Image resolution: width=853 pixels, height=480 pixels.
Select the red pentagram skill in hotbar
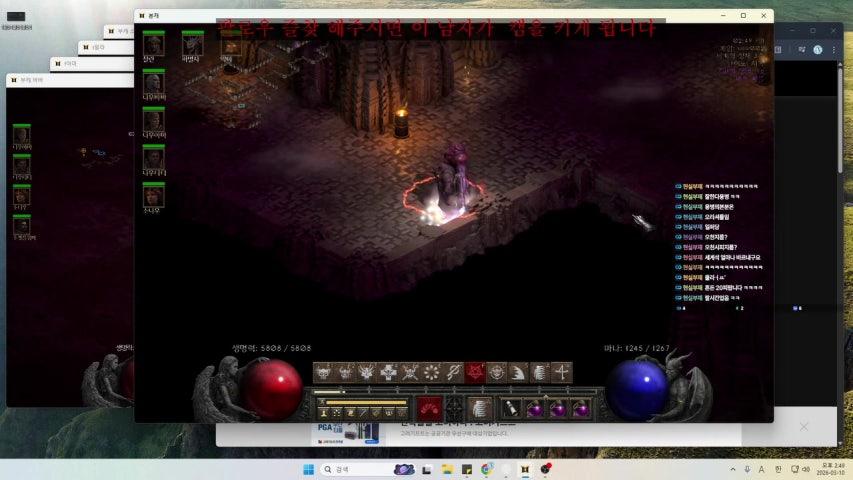tap(475, 373)
